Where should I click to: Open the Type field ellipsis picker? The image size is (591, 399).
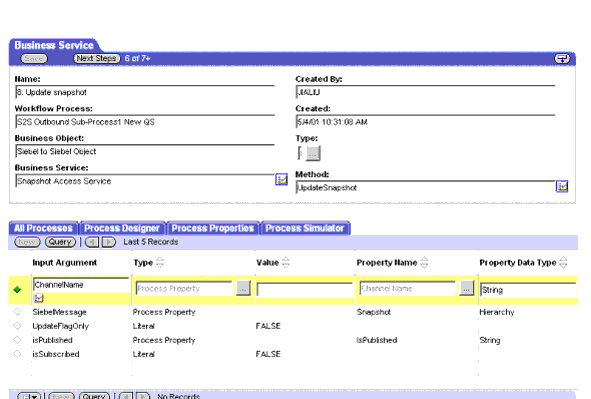[x=313, y=153]
